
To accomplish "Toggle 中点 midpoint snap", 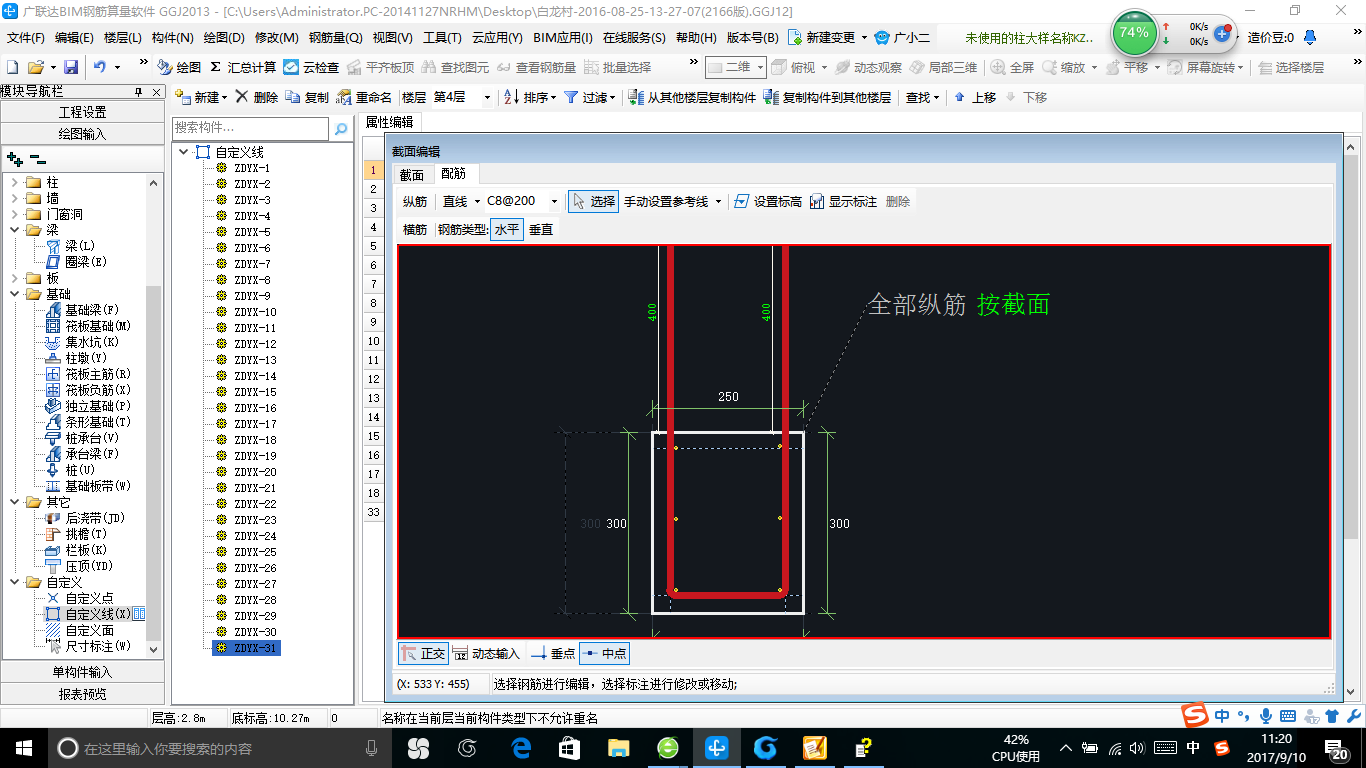I will tap(604, 653).
